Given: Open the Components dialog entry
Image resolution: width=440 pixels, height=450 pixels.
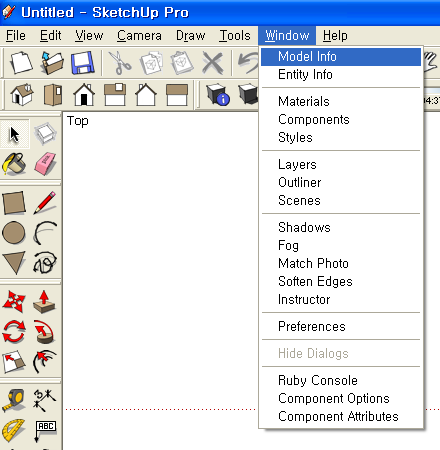Looking at the screenshot, I should coord(341,120).
